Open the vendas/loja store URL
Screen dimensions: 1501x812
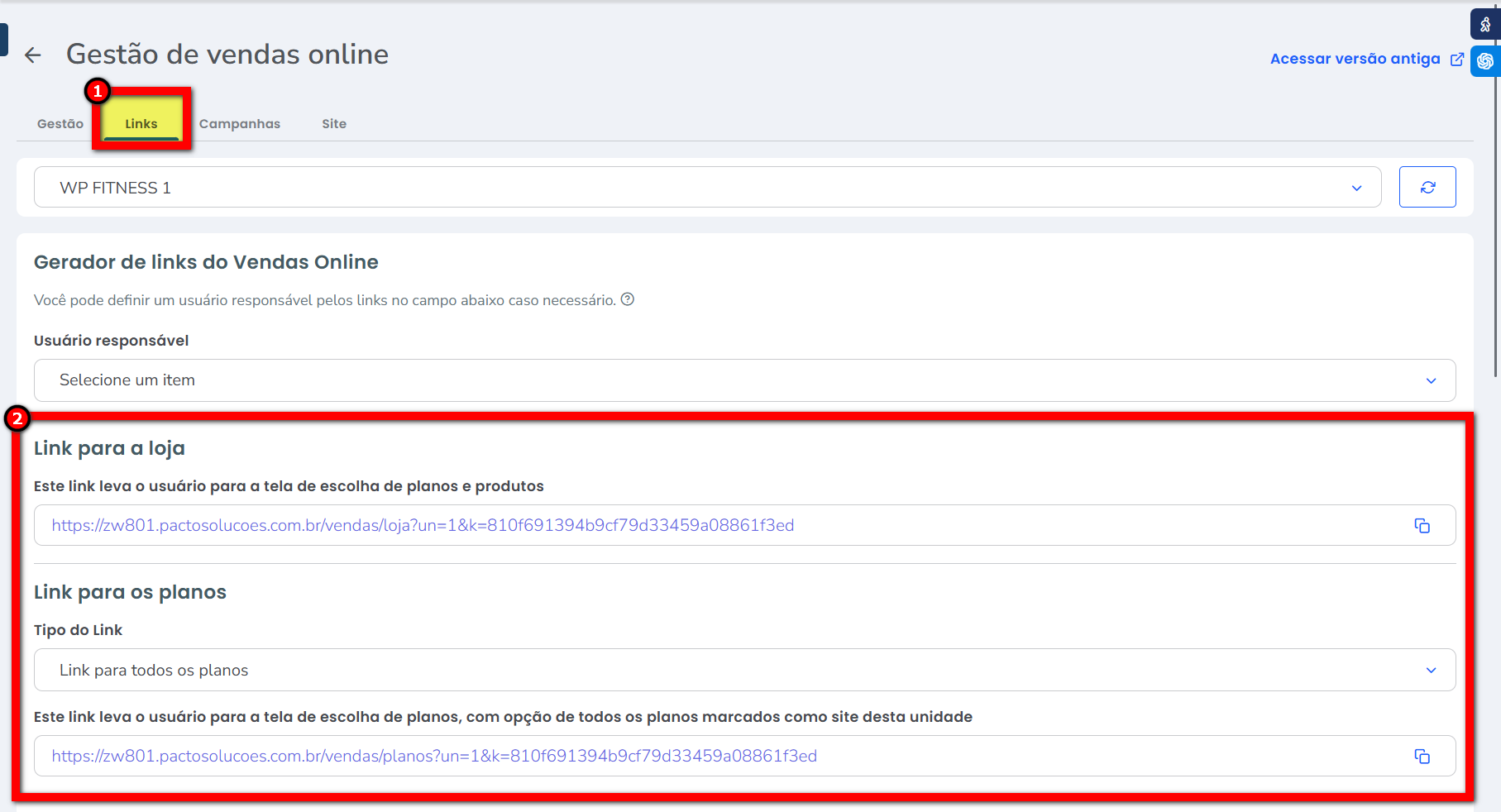pos(423,526)
